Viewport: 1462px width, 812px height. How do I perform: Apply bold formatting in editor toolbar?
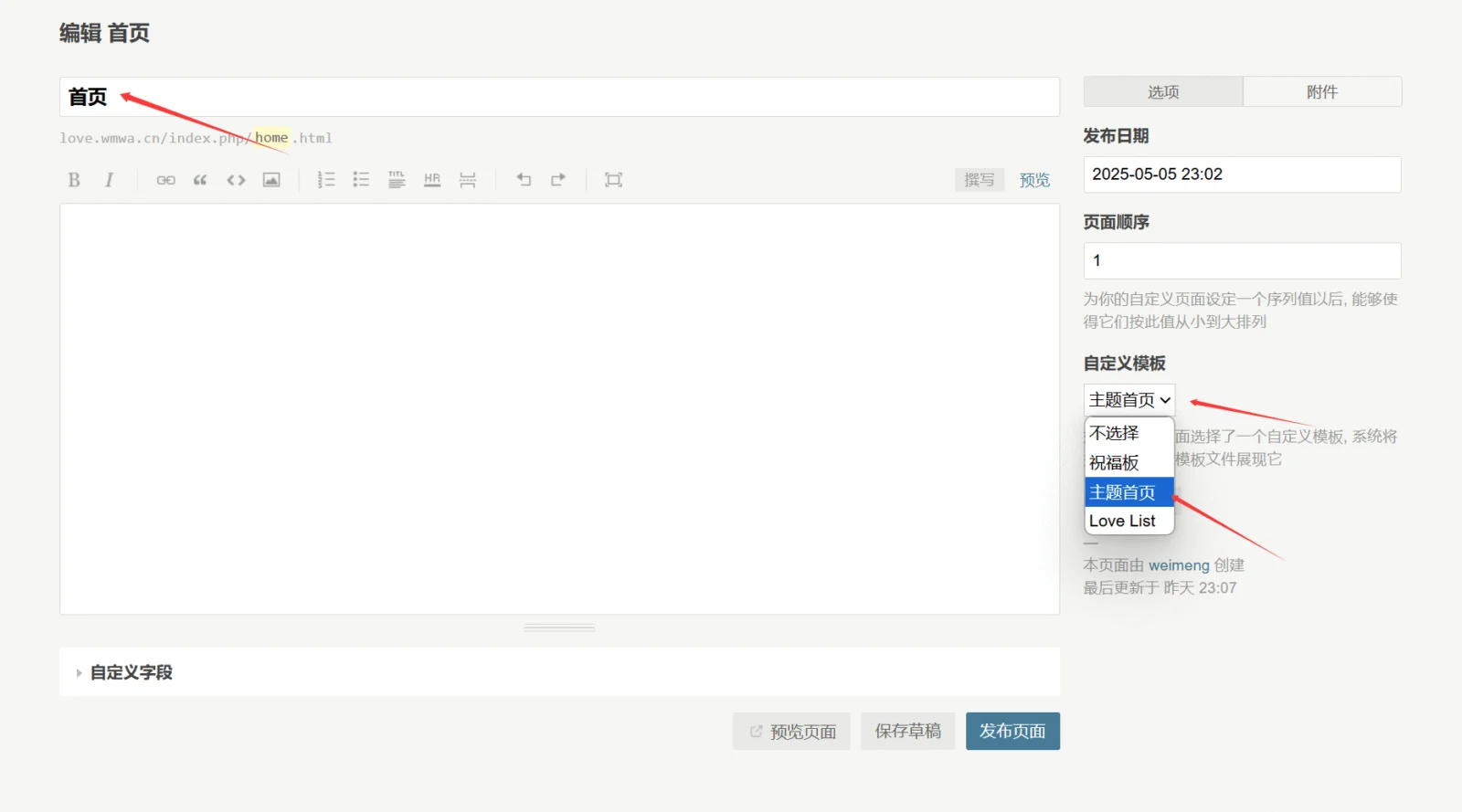click(x=74, y=180)
